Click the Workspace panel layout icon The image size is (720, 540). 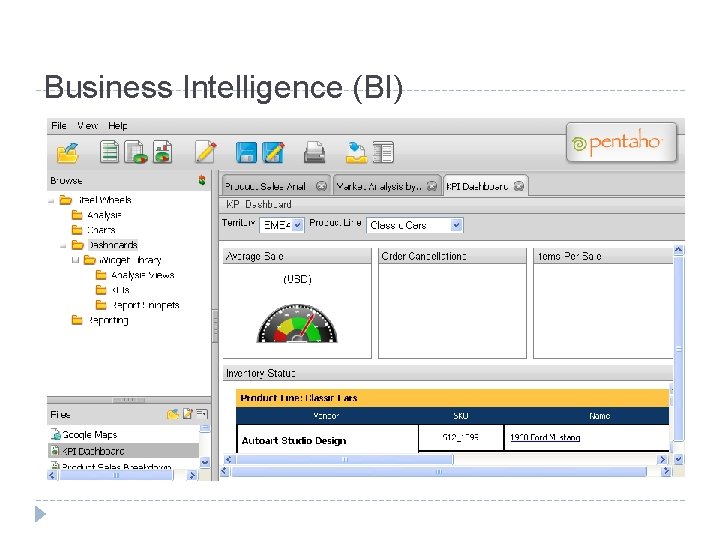point(383,152)
